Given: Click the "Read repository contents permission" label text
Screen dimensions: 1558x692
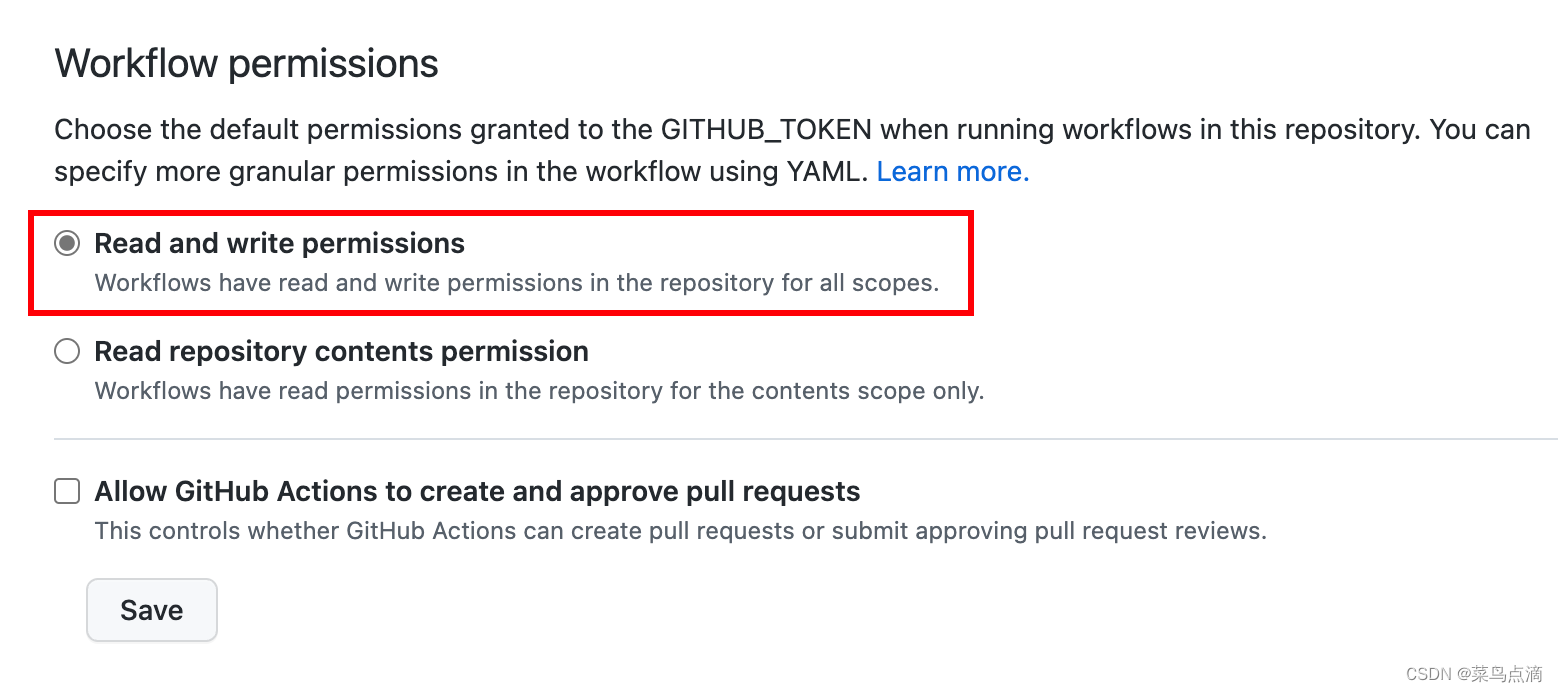Looking at the screenshot, I should coord(341,351).
